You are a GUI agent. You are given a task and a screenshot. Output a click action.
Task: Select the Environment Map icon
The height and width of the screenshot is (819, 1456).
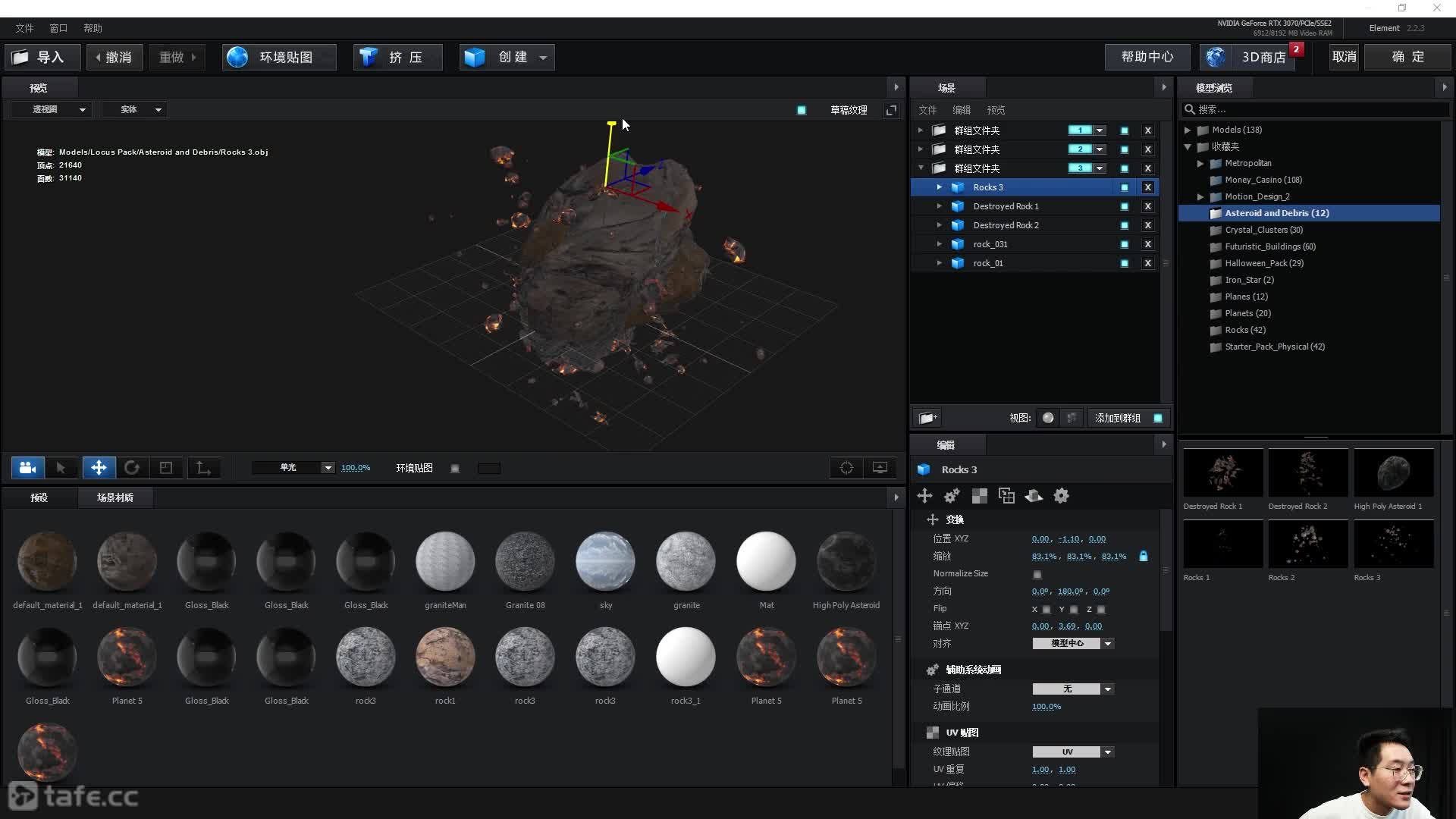click(237, 56)
